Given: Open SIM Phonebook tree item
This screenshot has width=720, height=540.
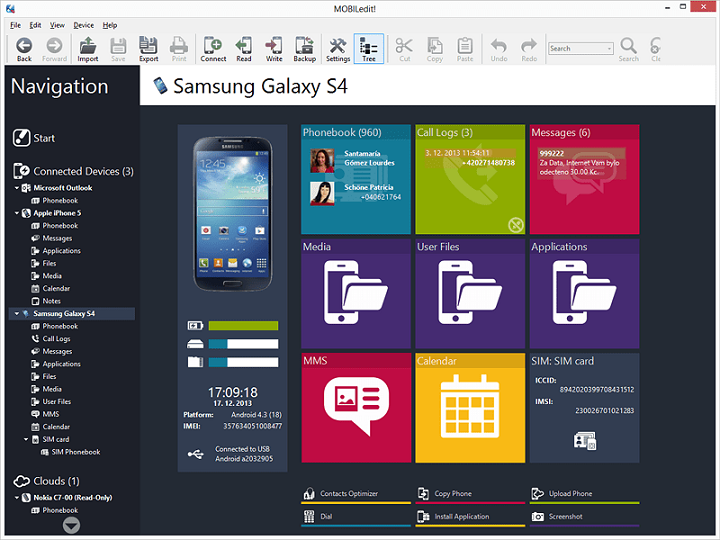Looking at the screenshot, I should 71,452.
